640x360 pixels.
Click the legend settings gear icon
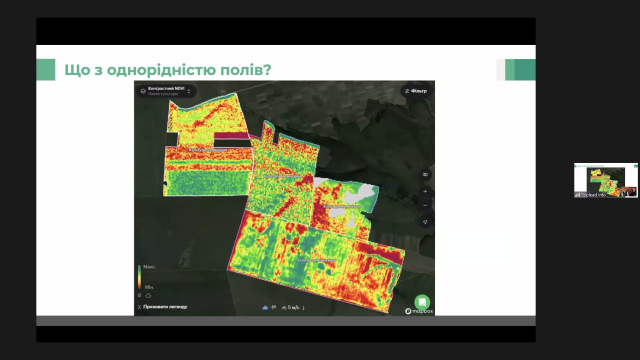[140, 295]
